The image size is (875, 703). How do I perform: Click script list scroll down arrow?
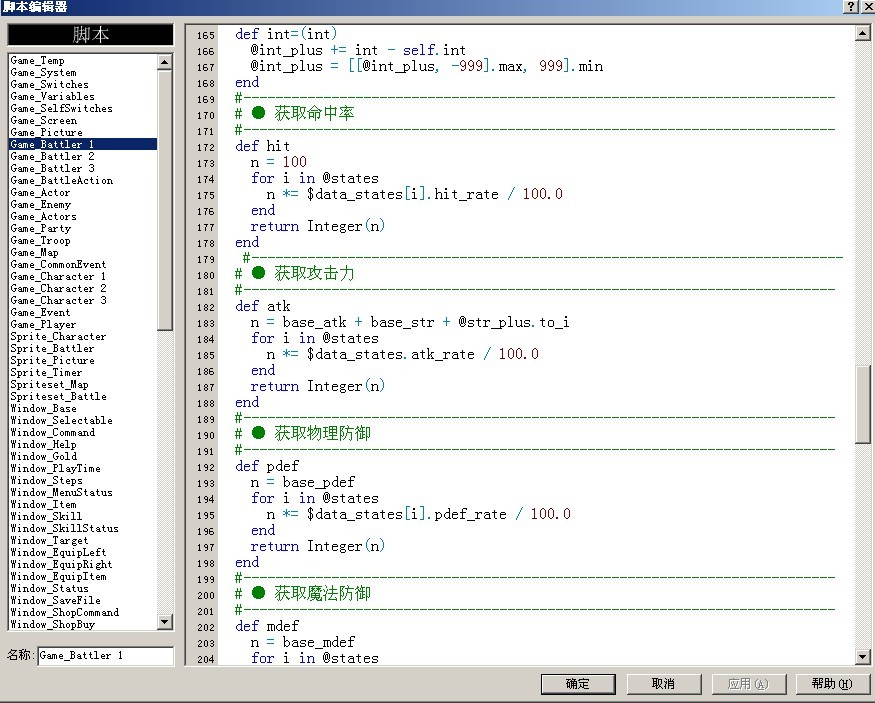165,622
